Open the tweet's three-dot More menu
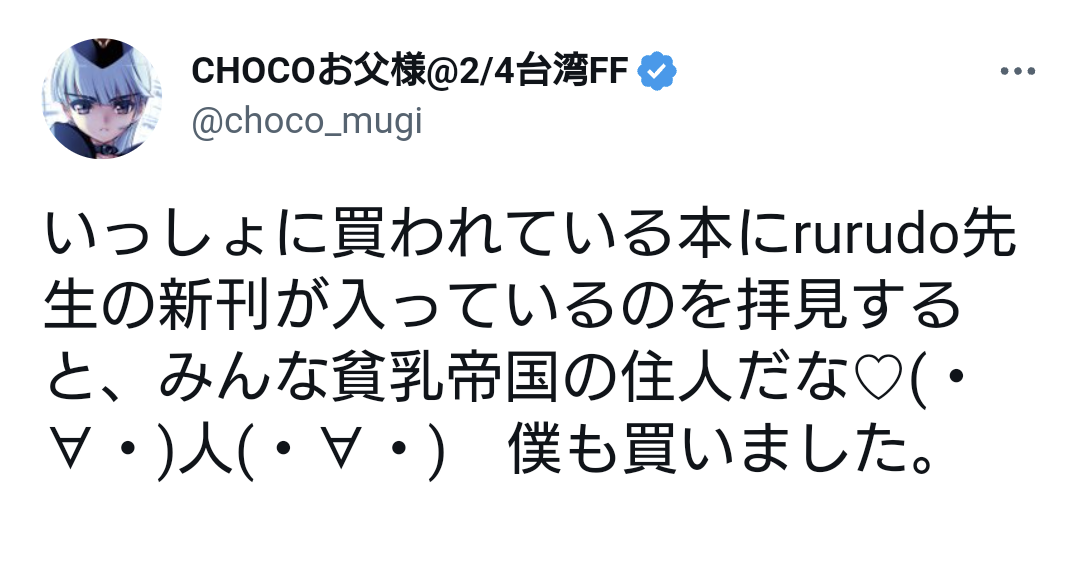This screenshot has height=562, width=1080. click(1017, 72)
